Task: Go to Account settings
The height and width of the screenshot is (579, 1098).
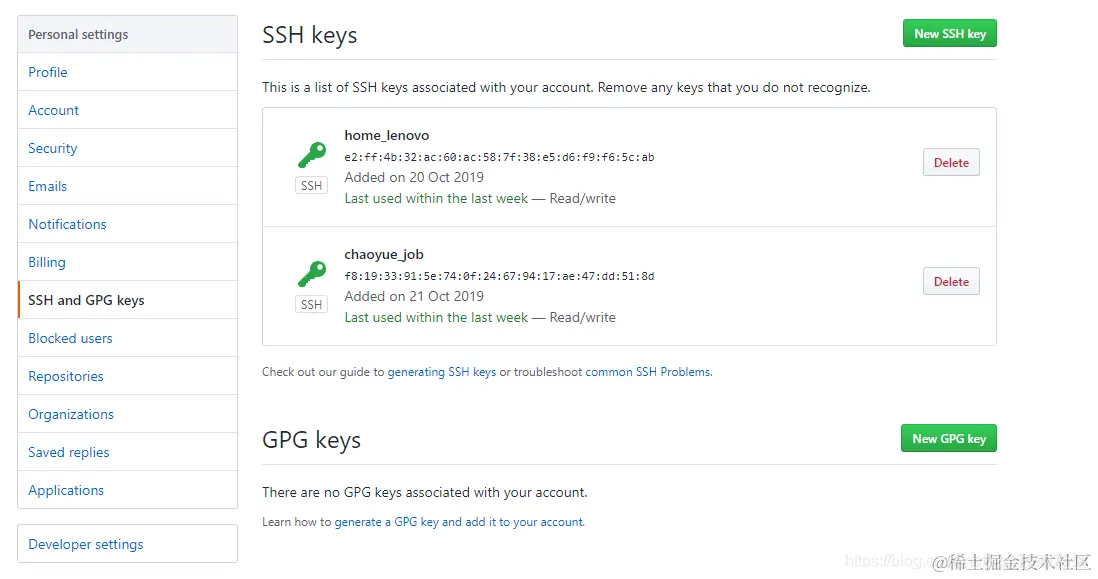Action: (54, 110)
